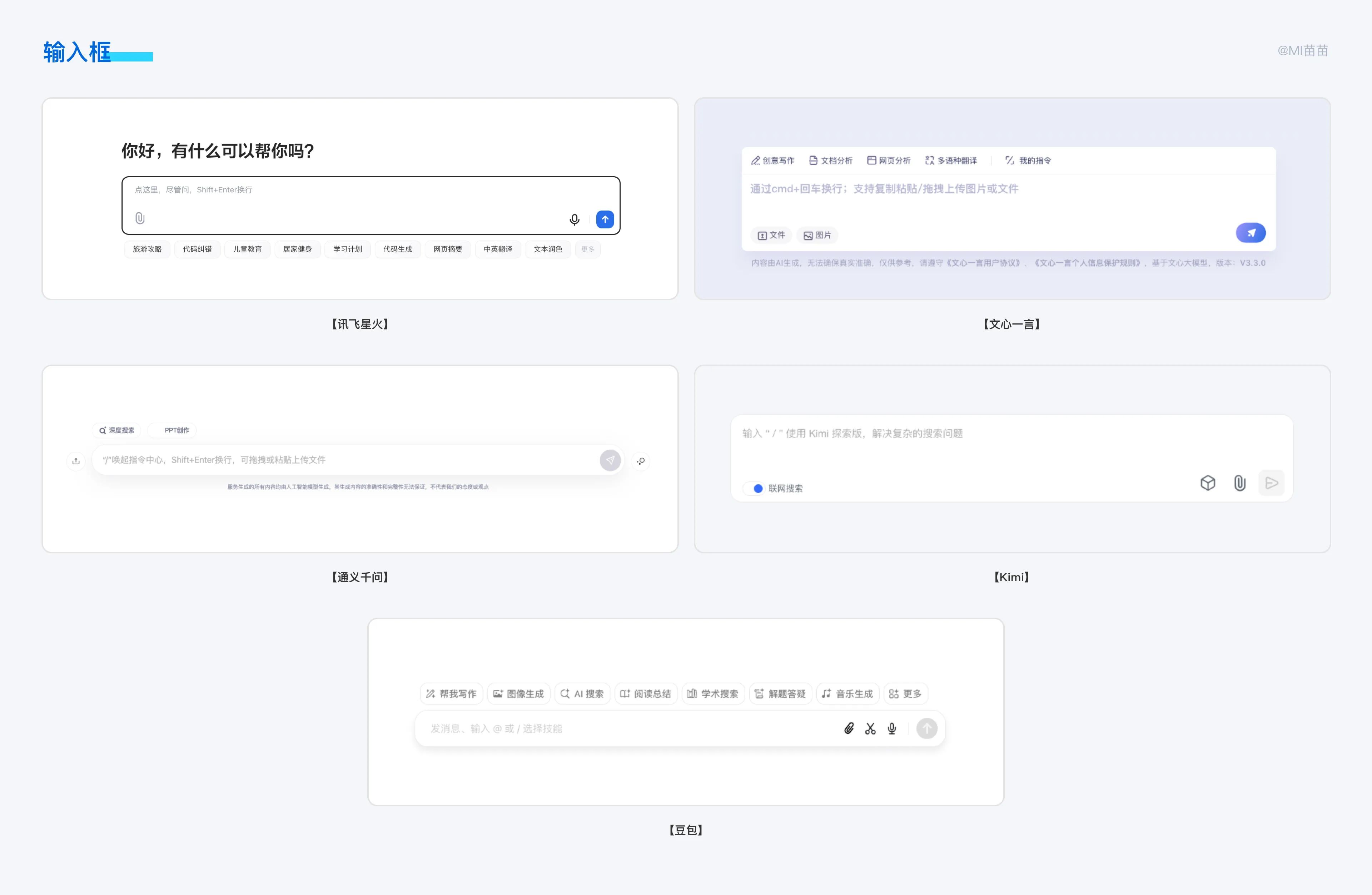Select the 图像生成 skill in 豆包

[x=519, y=694]
